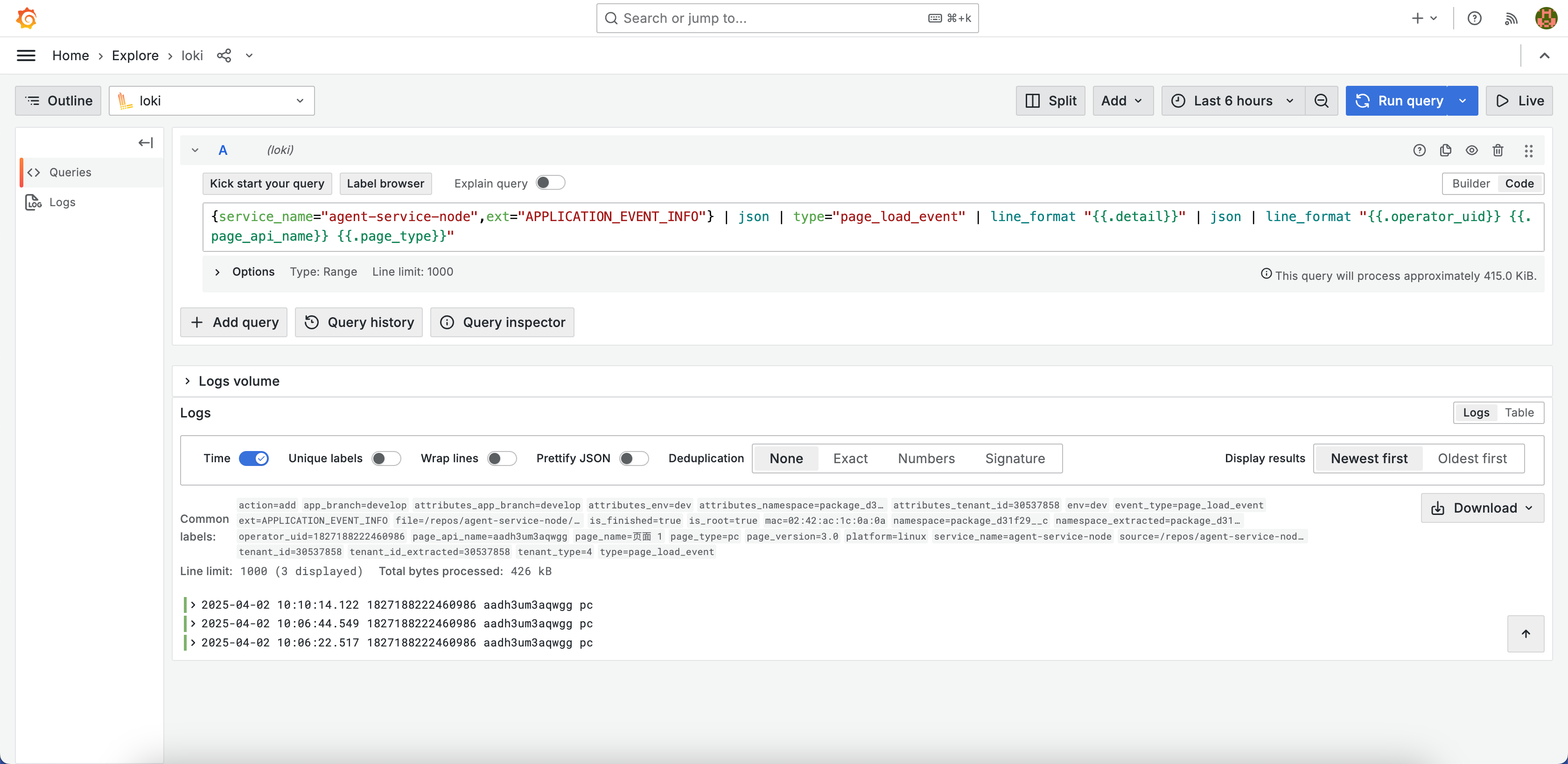The image size is (1568, 764).
Task: Duplicate query A
Action: point(1445,150)
